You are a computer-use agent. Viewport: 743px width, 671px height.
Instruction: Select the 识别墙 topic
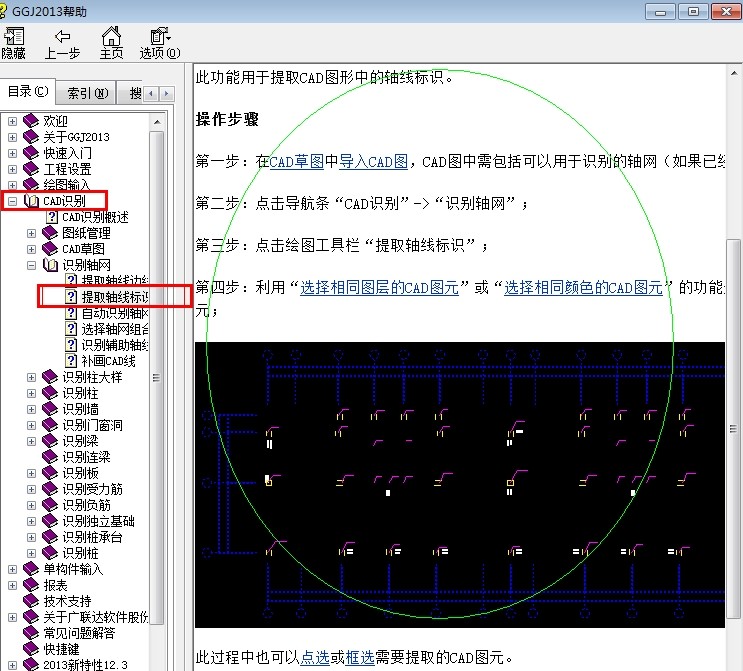tap(81, 409)
